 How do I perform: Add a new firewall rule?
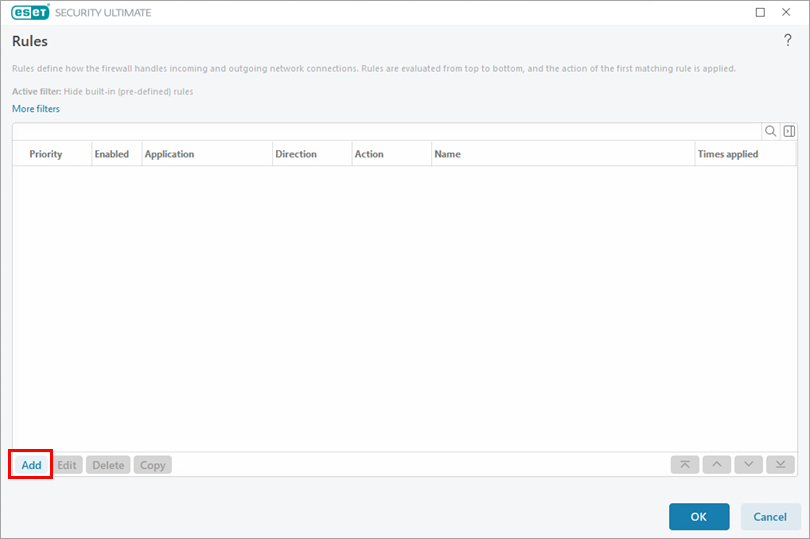31,465
